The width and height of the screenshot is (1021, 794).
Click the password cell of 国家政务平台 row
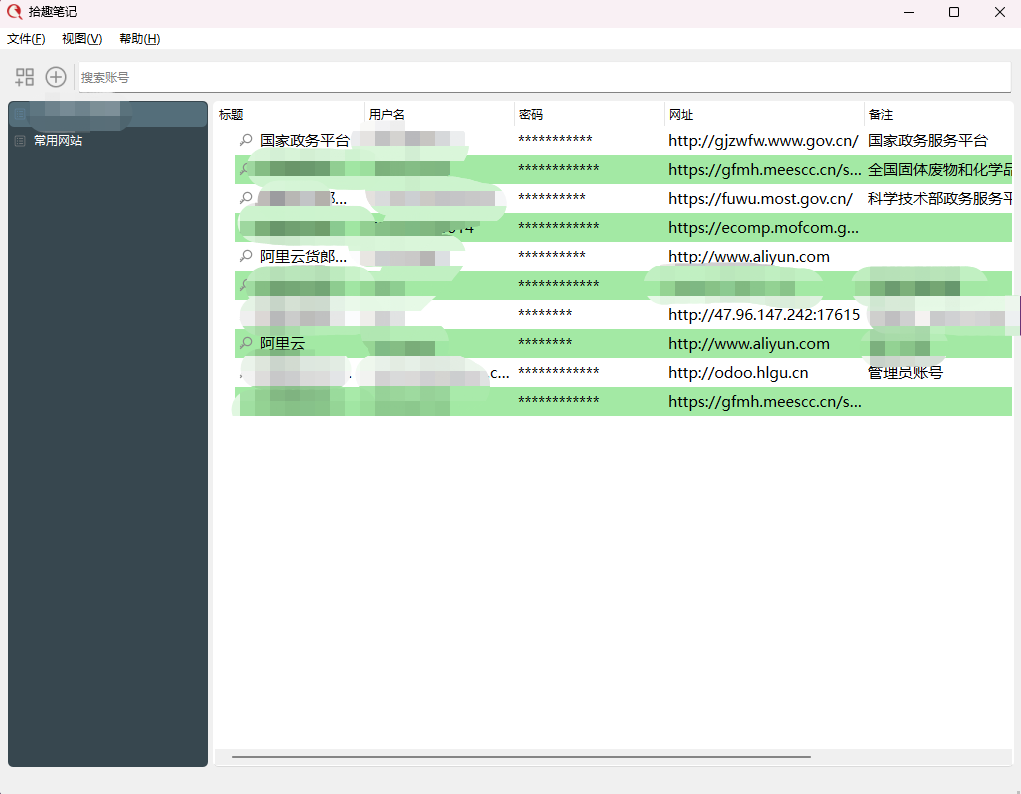coord(555,139)
